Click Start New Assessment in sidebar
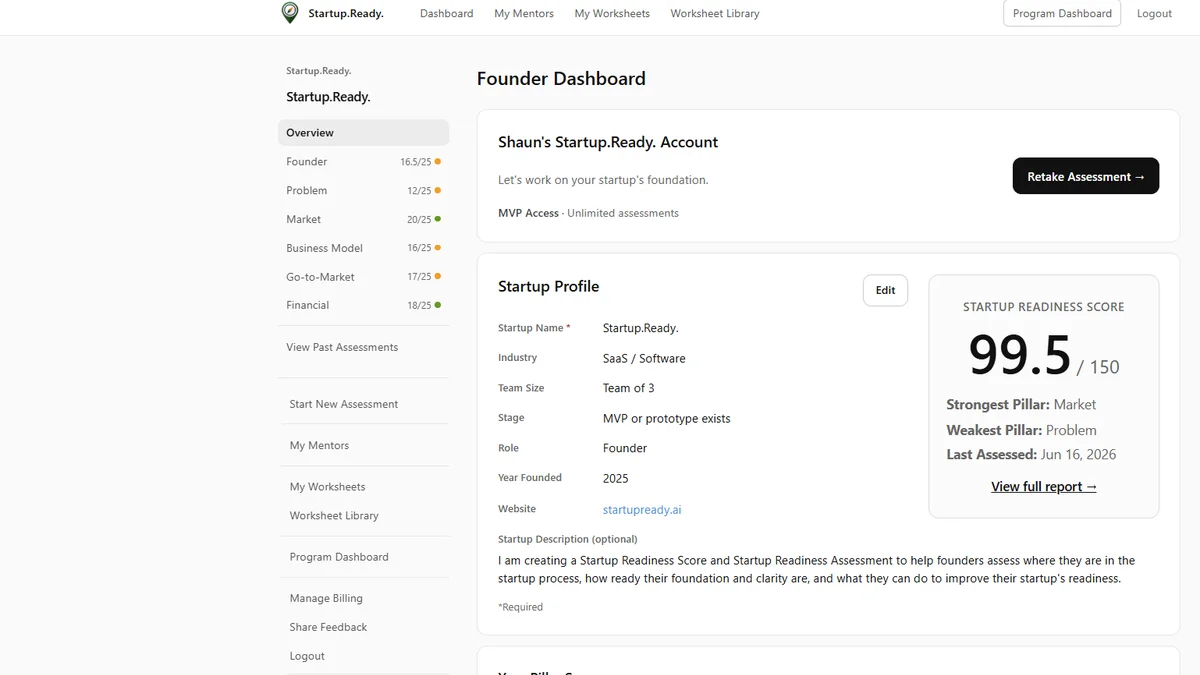 (344, 404)
